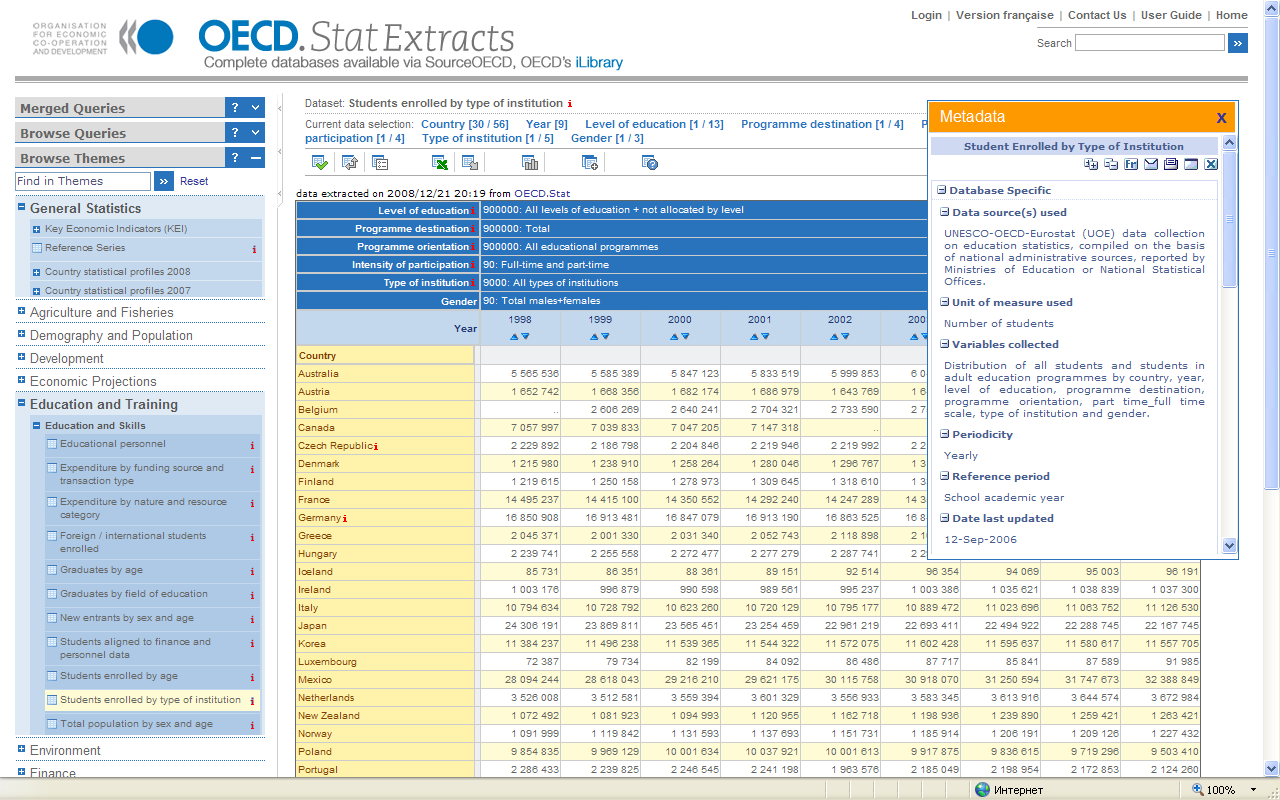Collapse Data source(s) used section
The height and width of the screenshot is (800, 1280).
coord(944,212)
